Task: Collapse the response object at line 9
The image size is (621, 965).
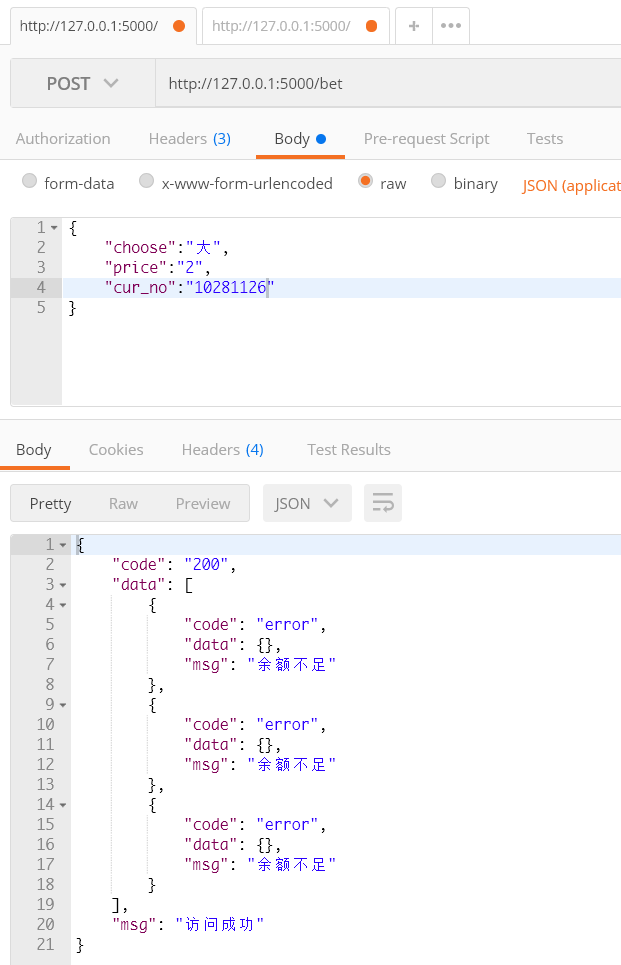Action: pyautogui.click(x=63, y=705)
